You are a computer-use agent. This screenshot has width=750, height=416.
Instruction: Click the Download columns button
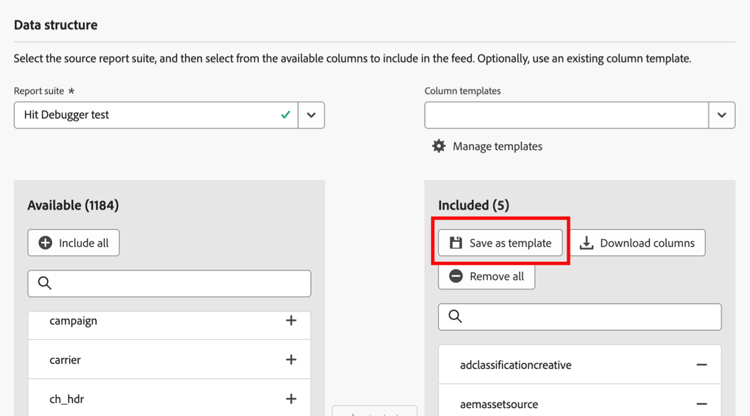coord(637,243)
